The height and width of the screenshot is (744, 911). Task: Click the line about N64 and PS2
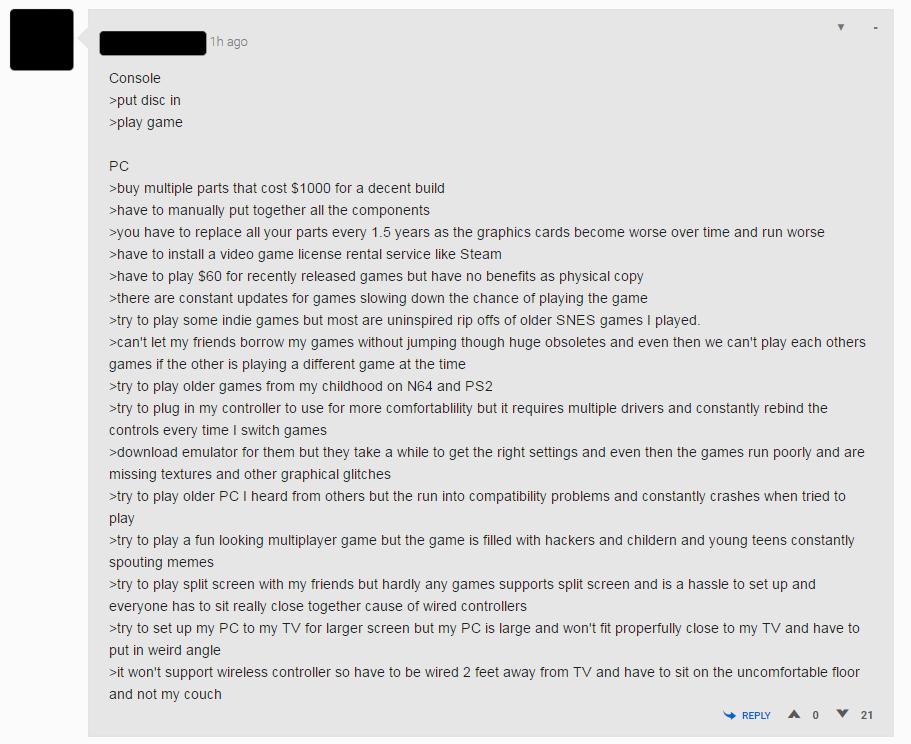300,386
